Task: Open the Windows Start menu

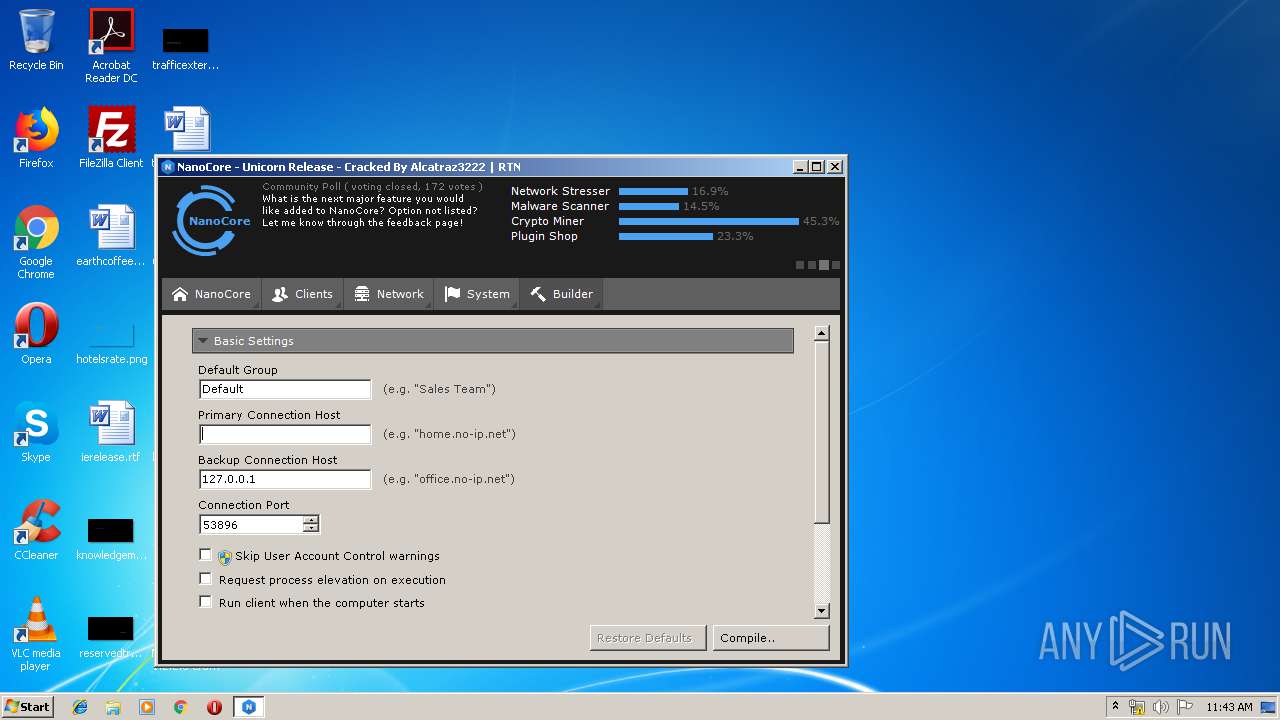Action: [28, 706]
